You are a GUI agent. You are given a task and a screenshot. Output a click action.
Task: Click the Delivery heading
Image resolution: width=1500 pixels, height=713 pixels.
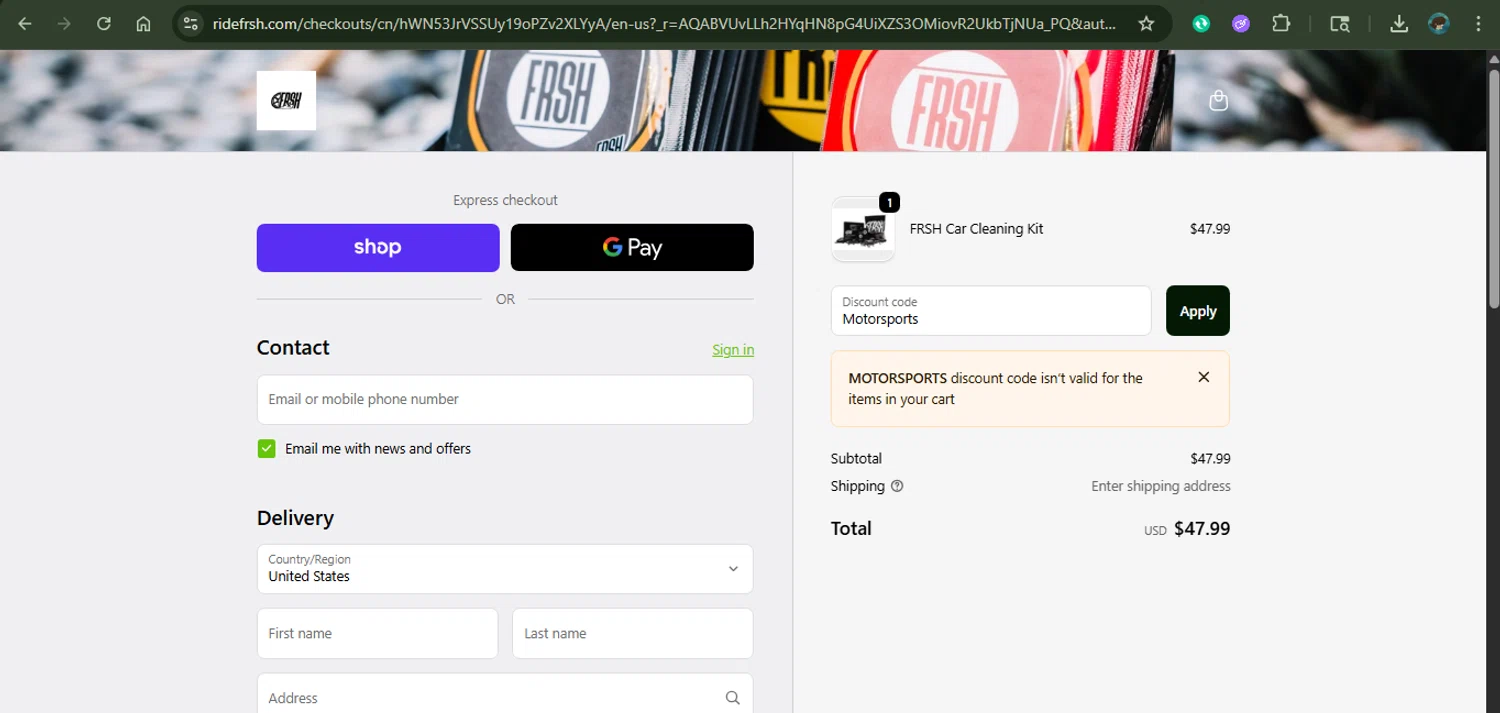(295, 518)
